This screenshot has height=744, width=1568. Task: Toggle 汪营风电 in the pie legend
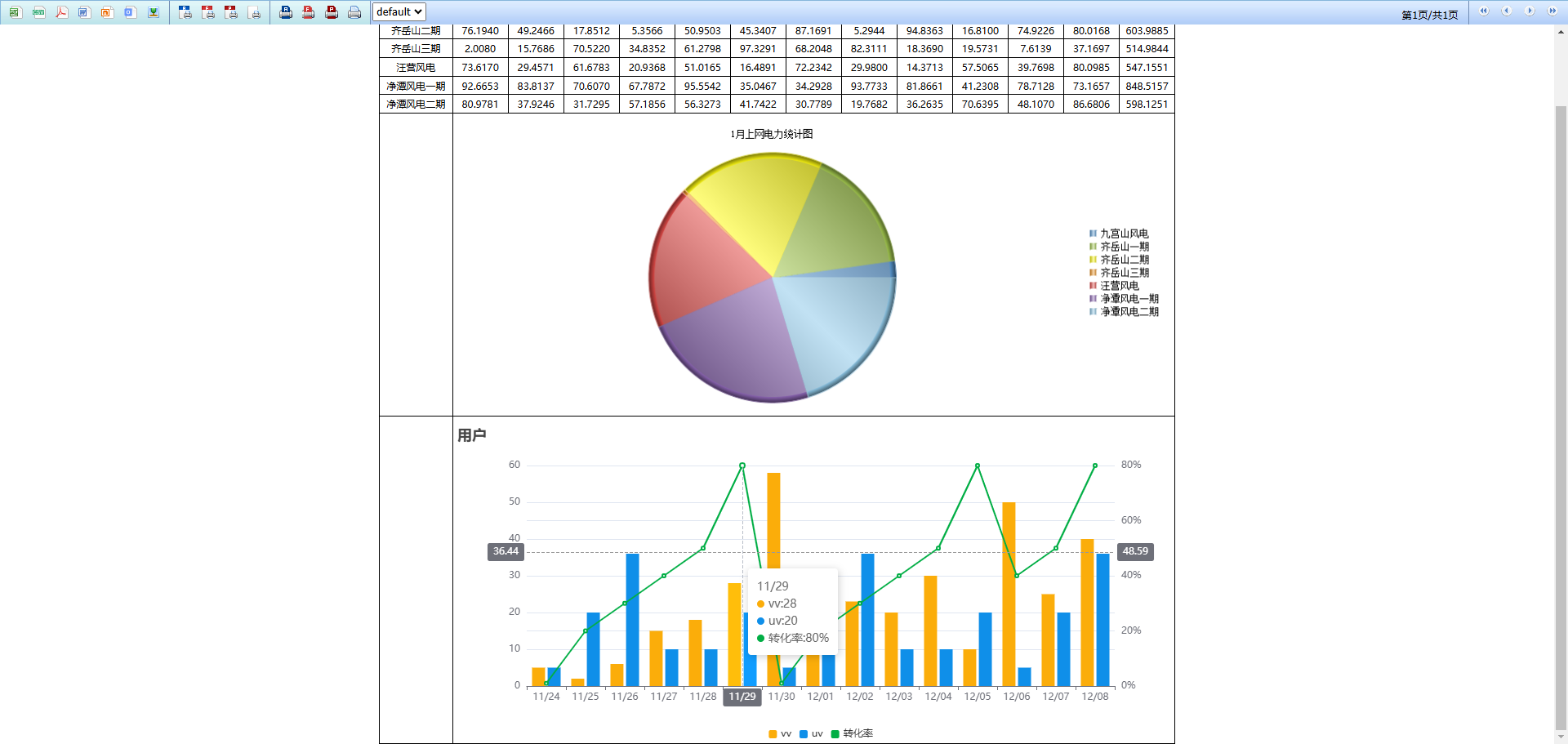pyautogui.click(x=1114, y=286)
